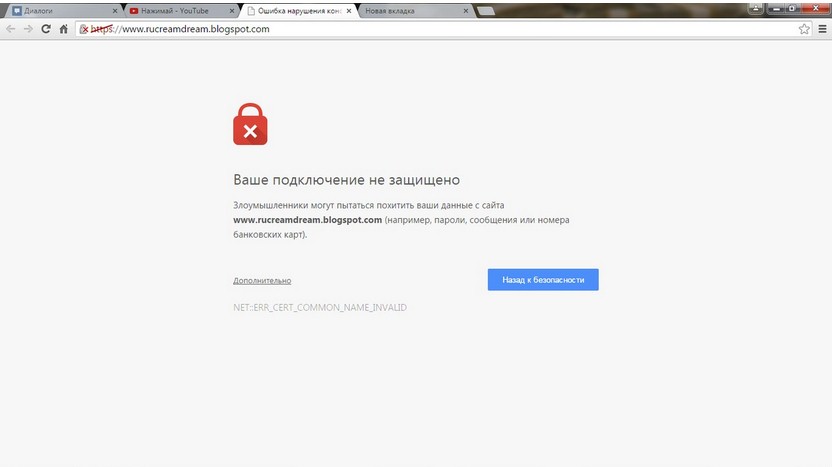Close the Диалоги tab

click(x=115, y=11)
